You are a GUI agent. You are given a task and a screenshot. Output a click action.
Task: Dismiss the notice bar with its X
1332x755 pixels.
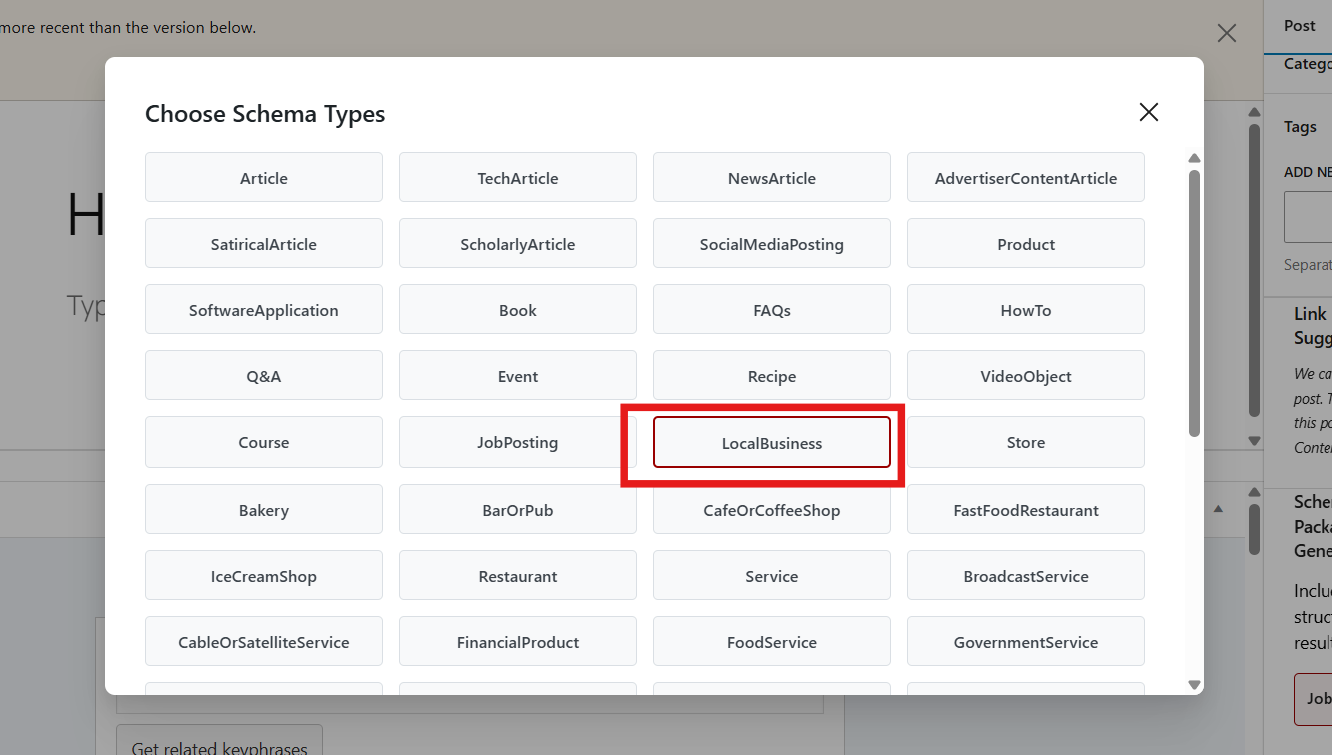coord(1227,33)
